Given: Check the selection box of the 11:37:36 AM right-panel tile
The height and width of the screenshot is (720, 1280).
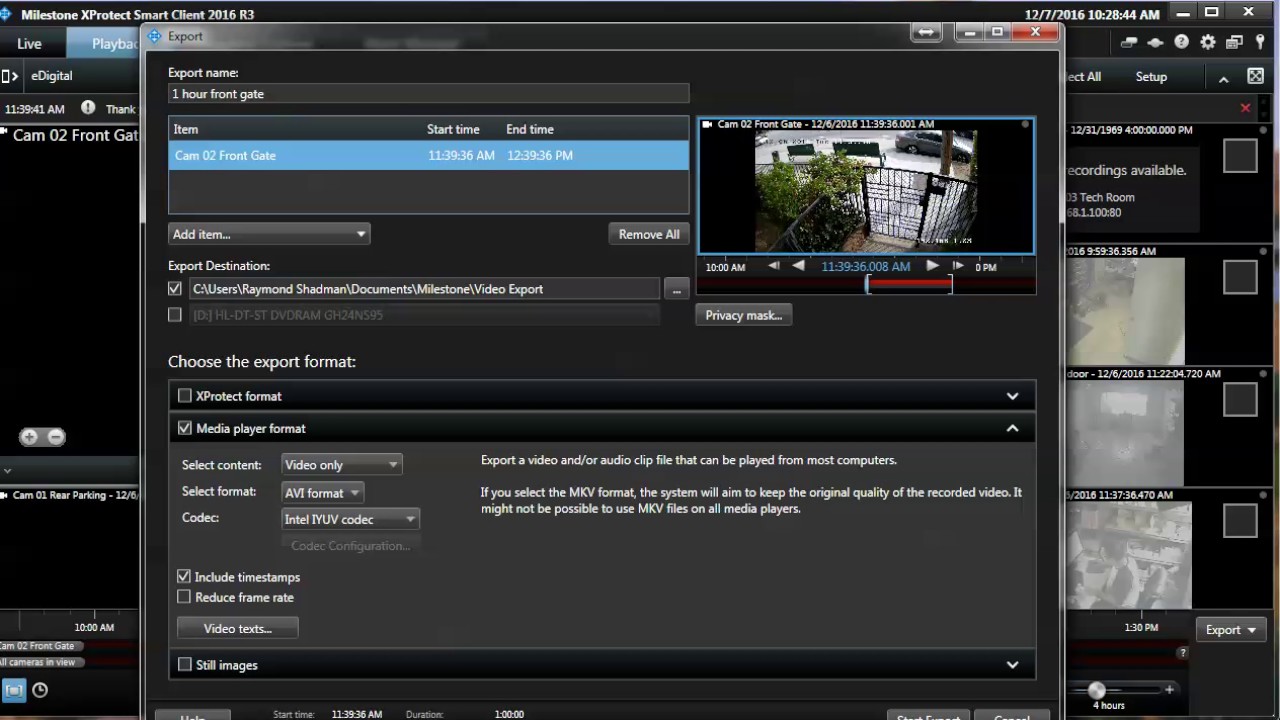Looking at the screenshot, I should tap(1240, 520).
